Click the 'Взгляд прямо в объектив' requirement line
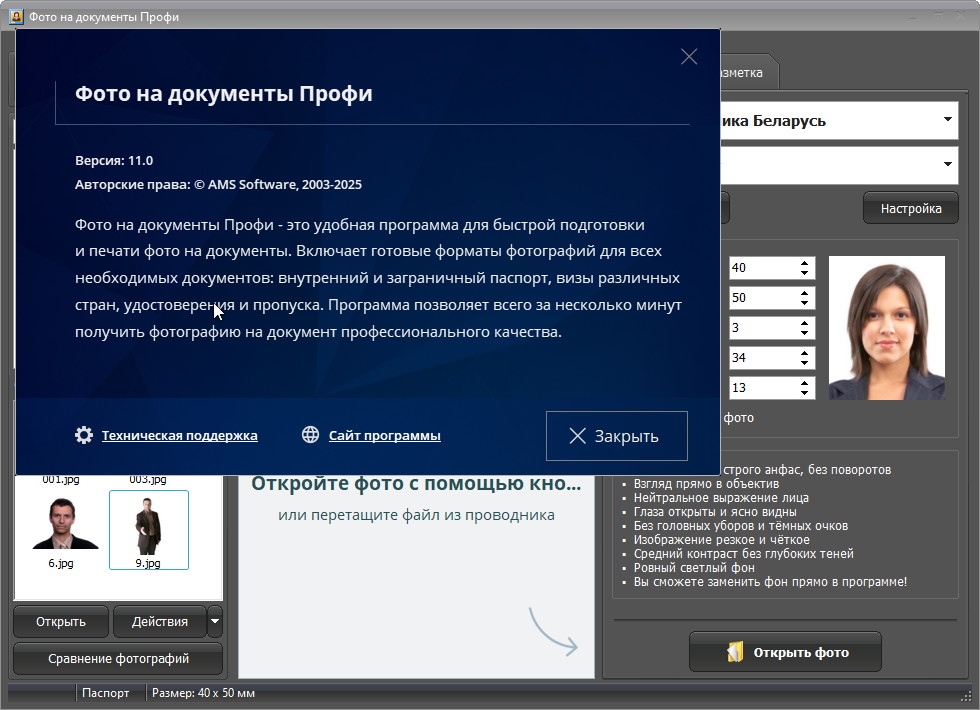Viewport: 980px width, 710px height. [x=706, y=484]
